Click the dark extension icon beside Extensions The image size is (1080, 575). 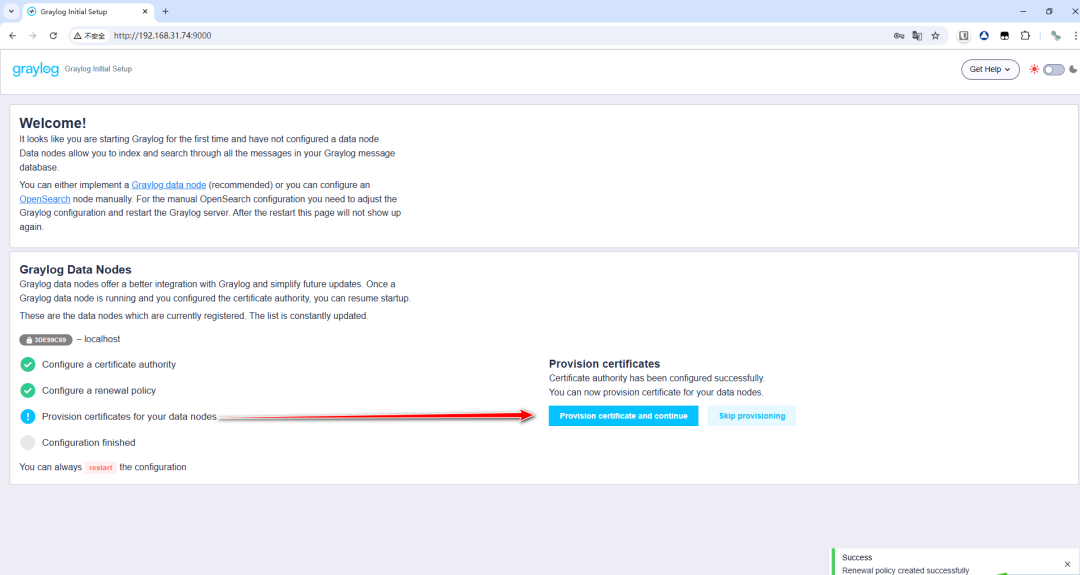(x=1004, y=36)
